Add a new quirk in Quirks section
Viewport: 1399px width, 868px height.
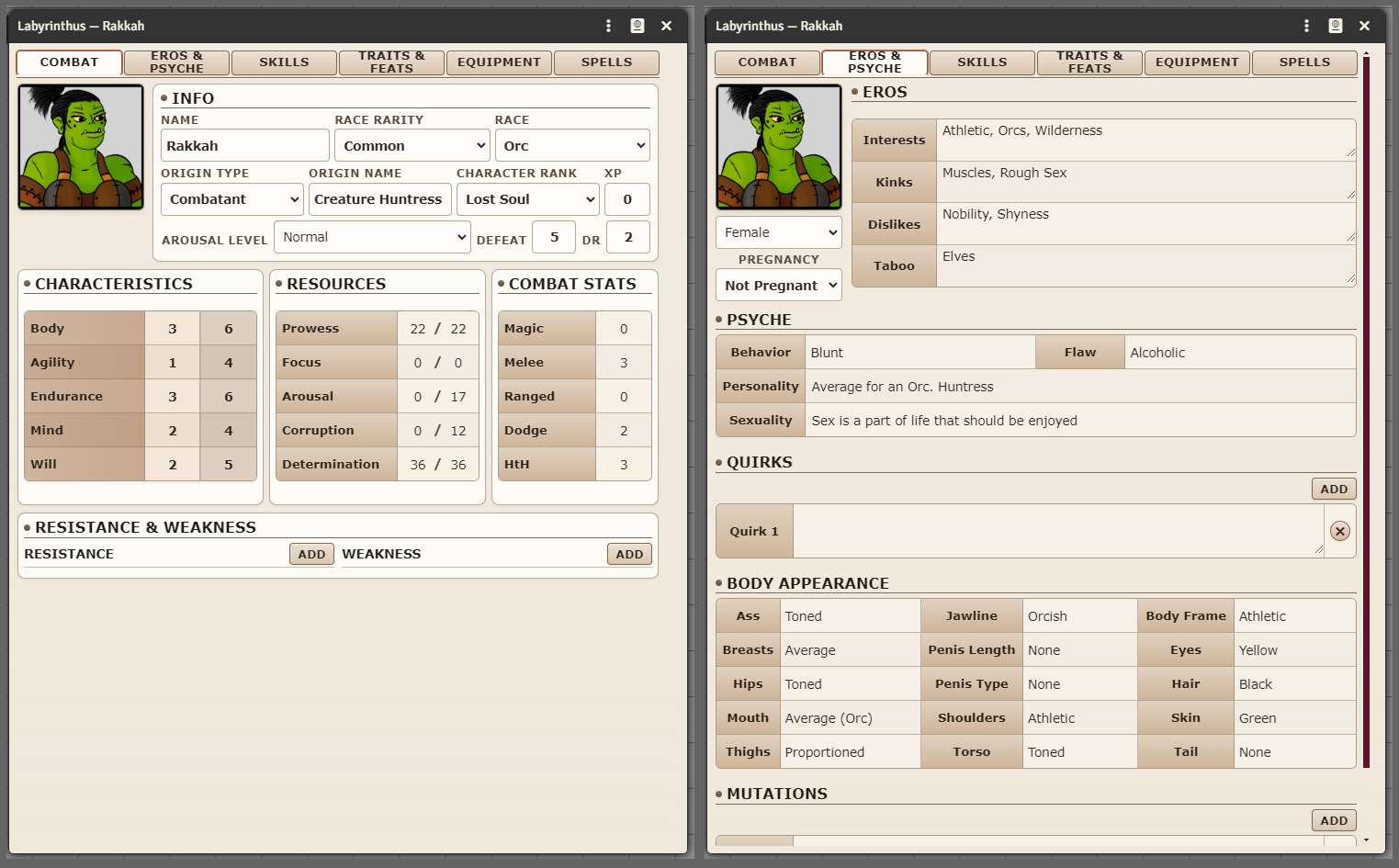click(1334, 489)
